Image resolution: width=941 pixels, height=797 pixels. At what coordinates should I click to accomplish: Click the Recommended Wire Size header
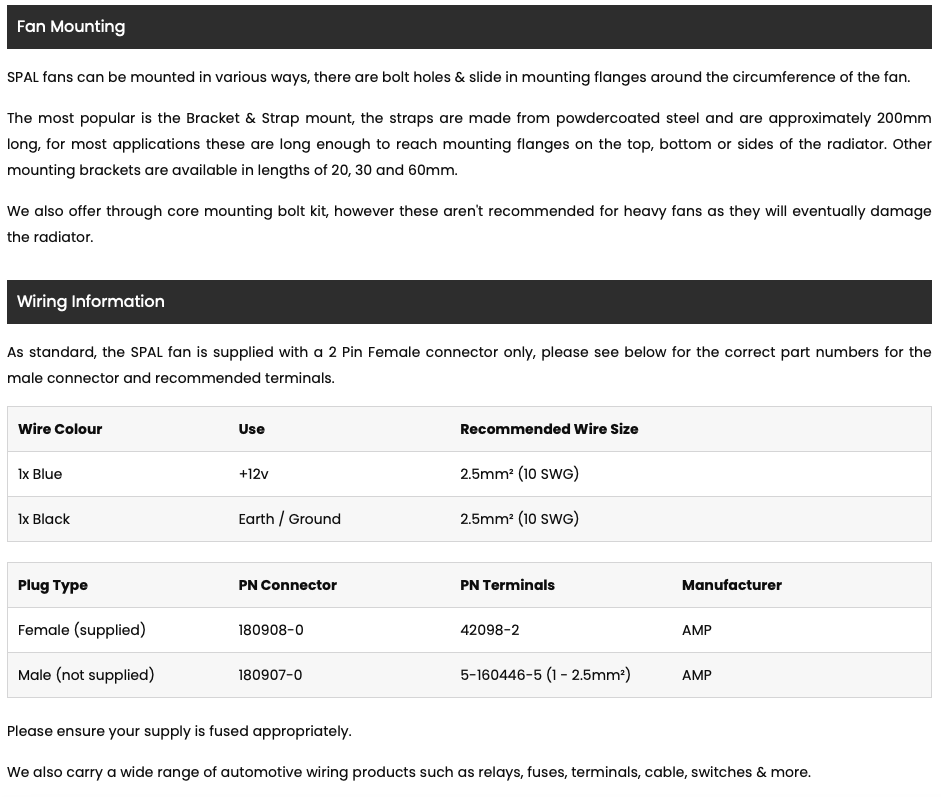pyautogui.click(x=549, y=429)
